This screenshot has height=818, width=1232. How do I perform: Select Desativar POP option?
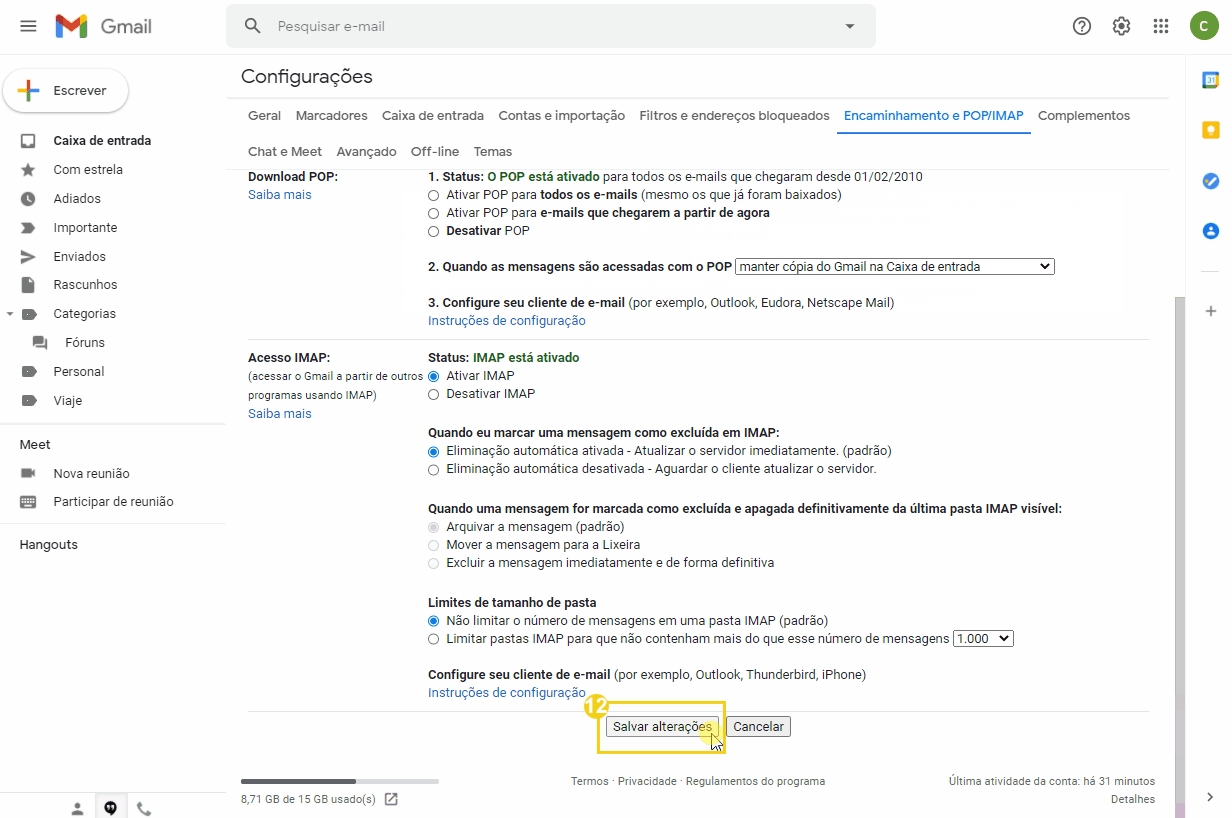(x=433, y=231)
